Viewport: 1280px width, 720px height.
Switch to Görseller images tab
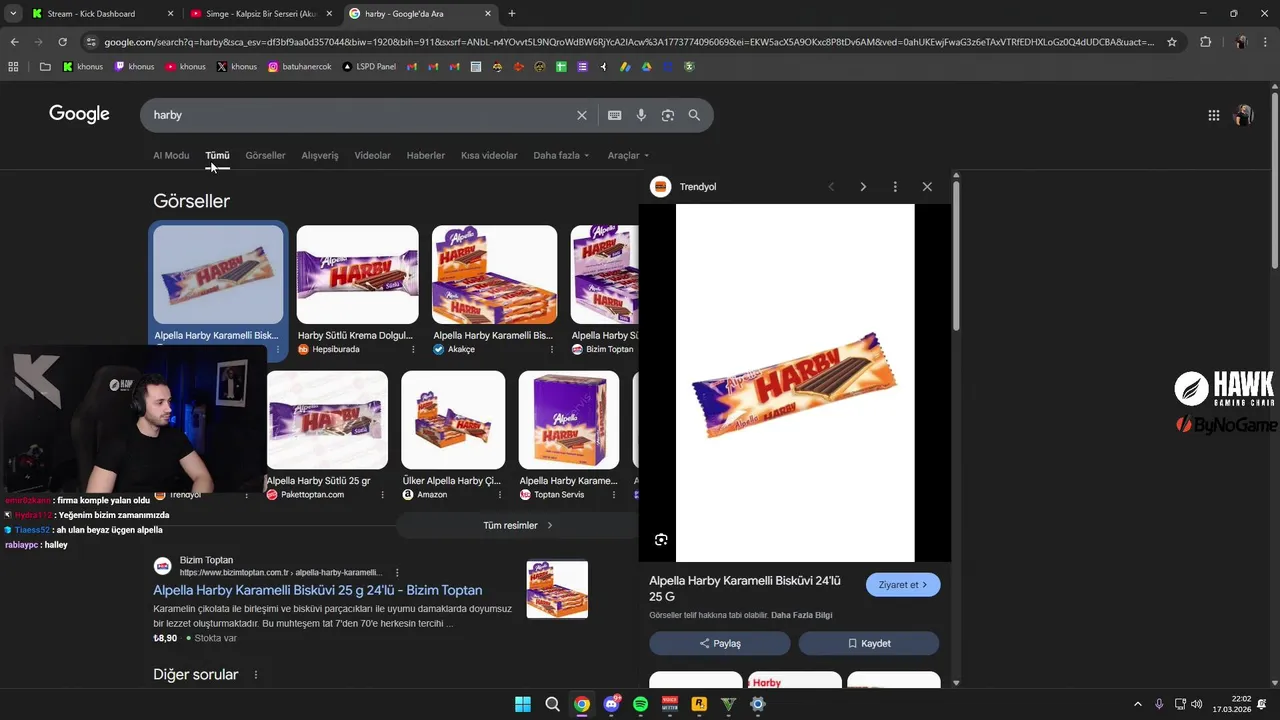coord(265,155)
